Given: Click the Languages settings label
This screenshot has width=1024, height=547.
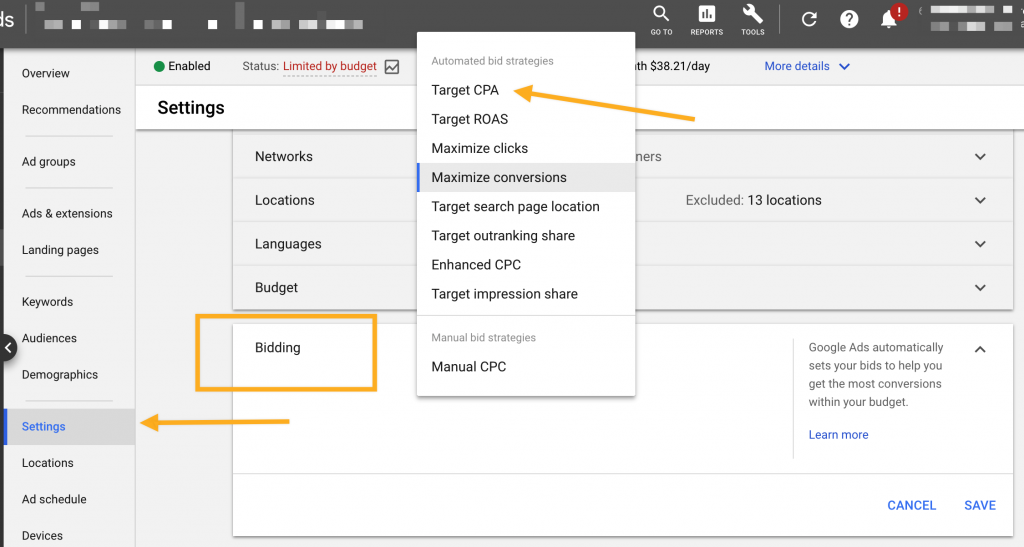Looking at the screenshot, I should (x=288, y=244).
